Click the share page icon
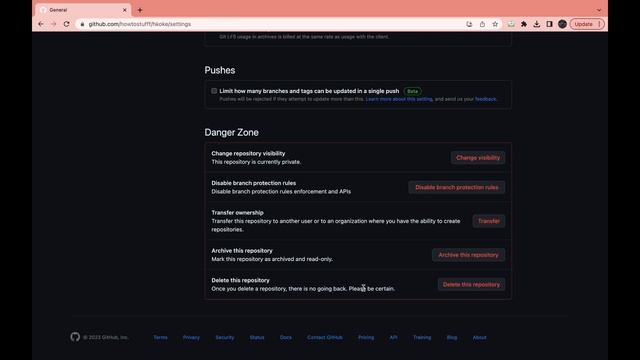The height and width of the screenshot is (360, 640). [x=482, y=24]
